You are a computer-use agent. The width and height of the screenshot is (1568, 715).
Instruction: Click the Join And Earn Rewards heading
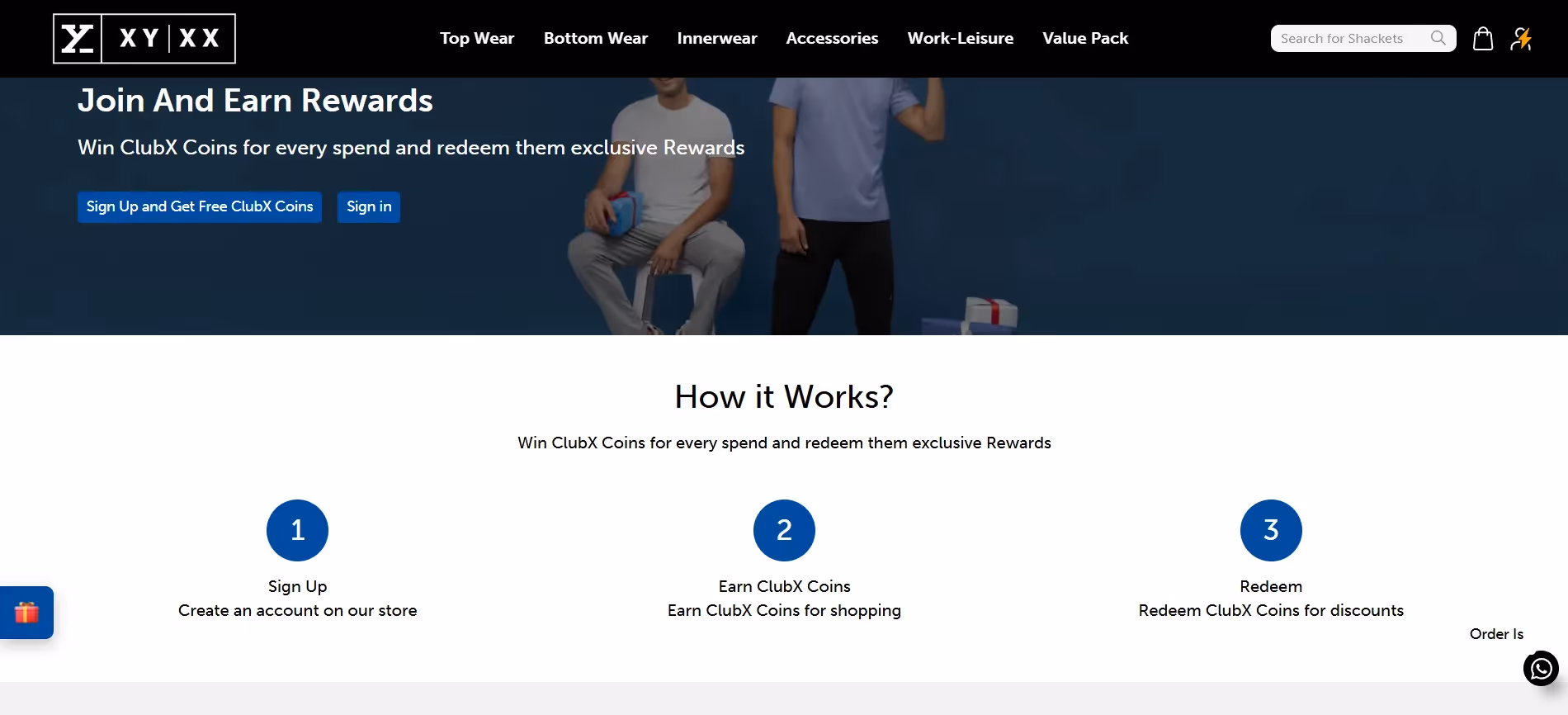255,101
